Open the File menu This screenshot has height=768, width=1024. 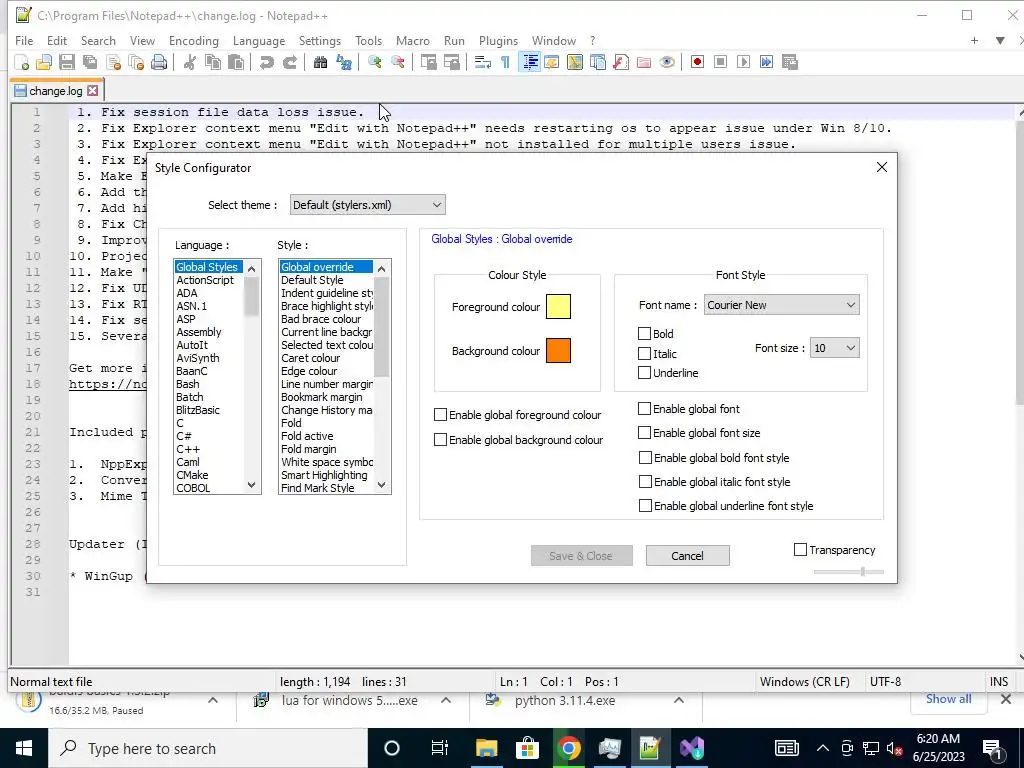coord(24,40)
